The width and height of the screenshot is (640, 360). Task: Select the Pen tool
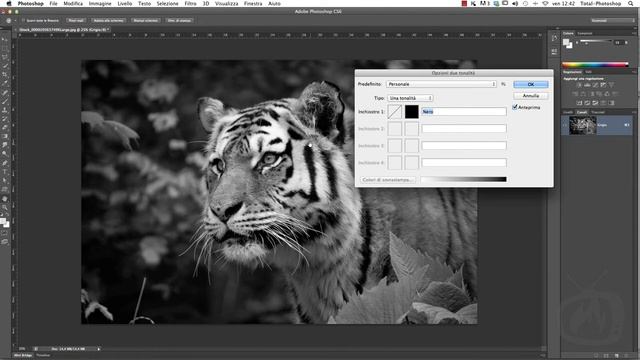point(5,162)
